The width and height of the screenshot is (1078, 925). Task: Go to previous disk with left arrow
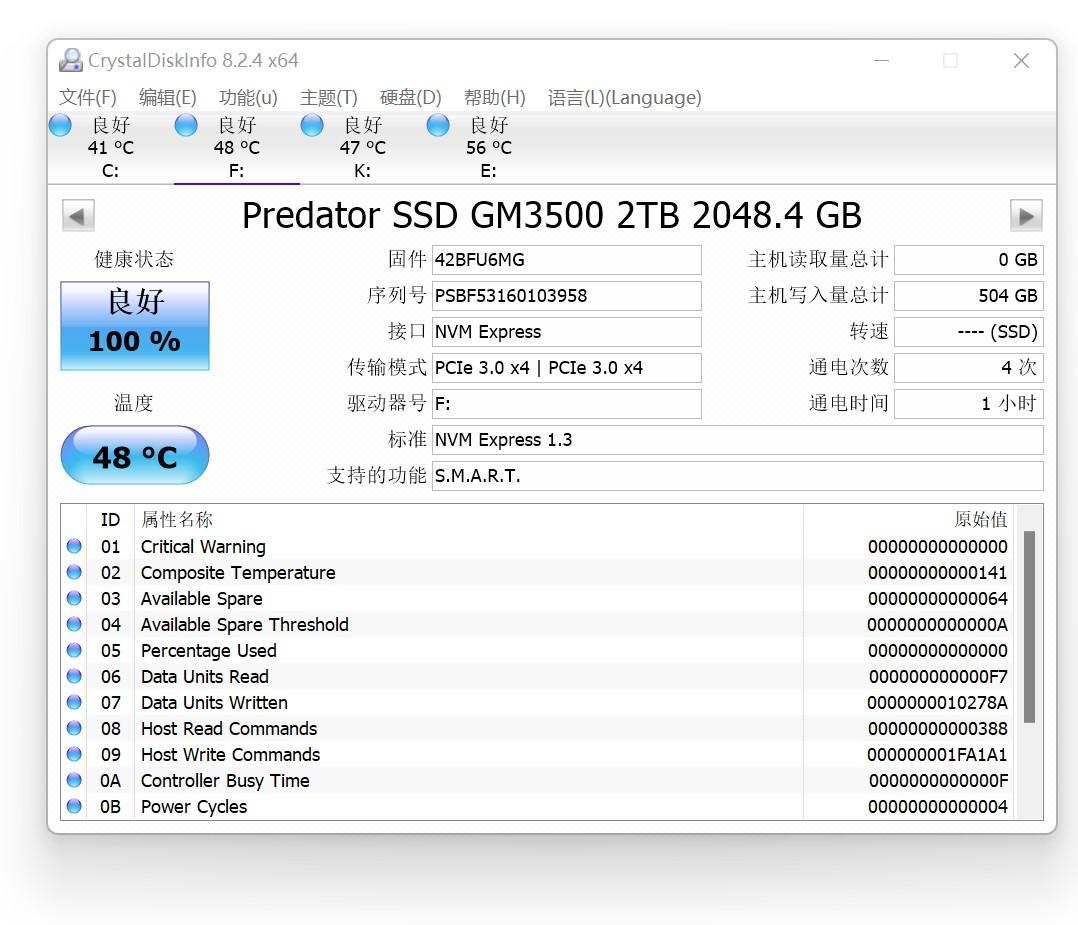(78, 216)
